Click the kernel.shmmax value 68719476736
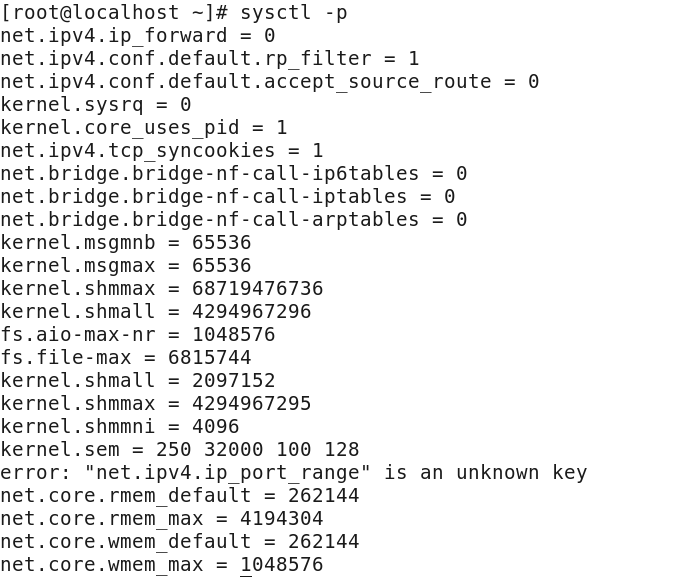686x577 pixels. click(258, 289)
